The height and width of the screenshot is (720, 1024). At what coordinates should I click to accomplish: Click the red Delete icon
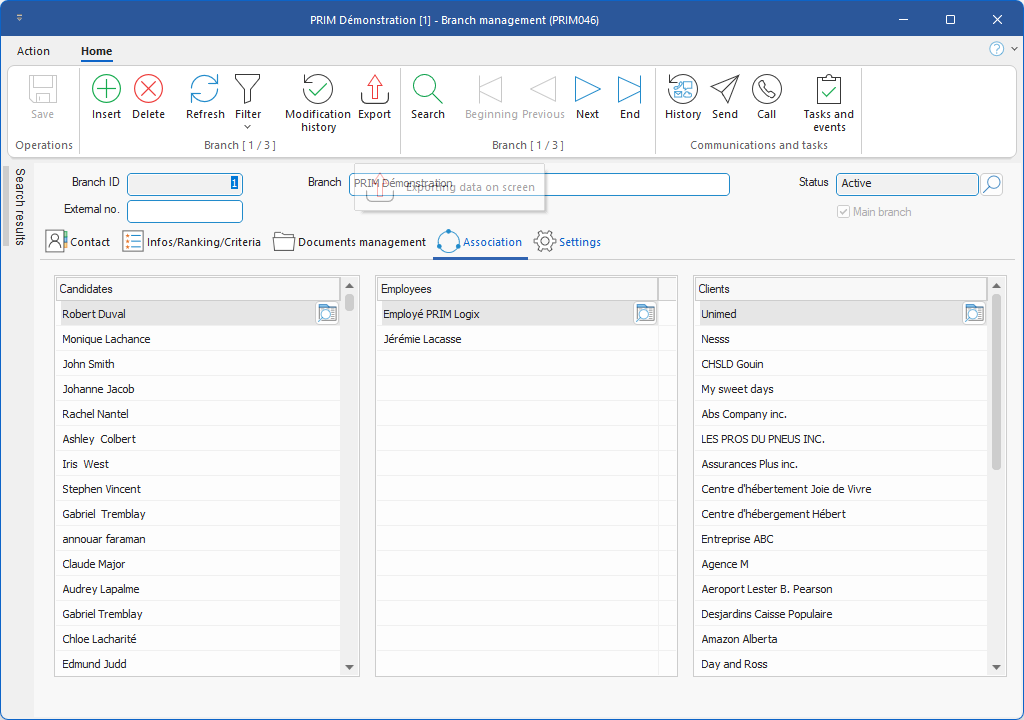(148, 90)
